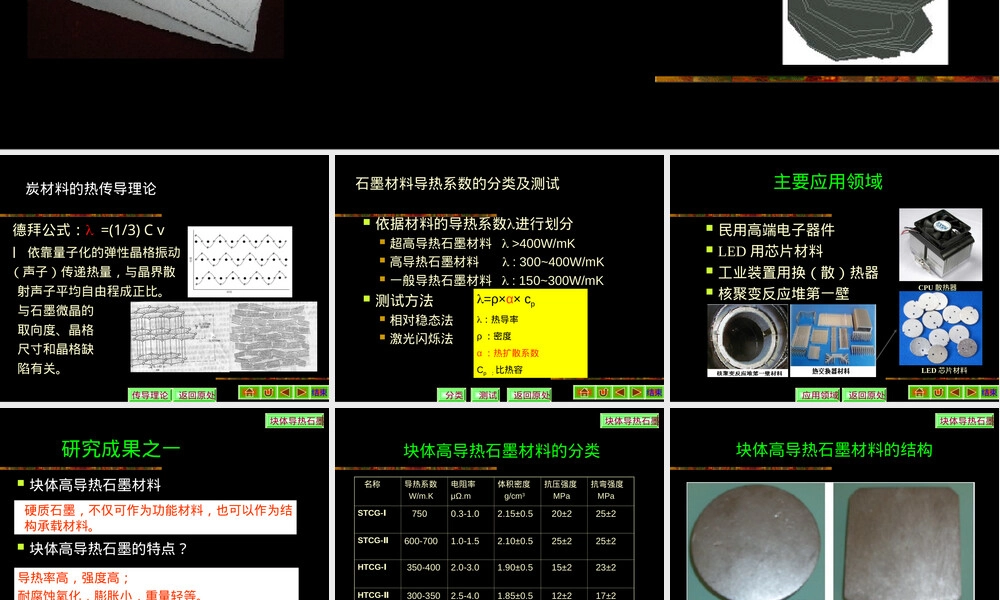
Task: Click the next arrow on the 石墨材料导热系数 slide
Action: tap(636, 392)
